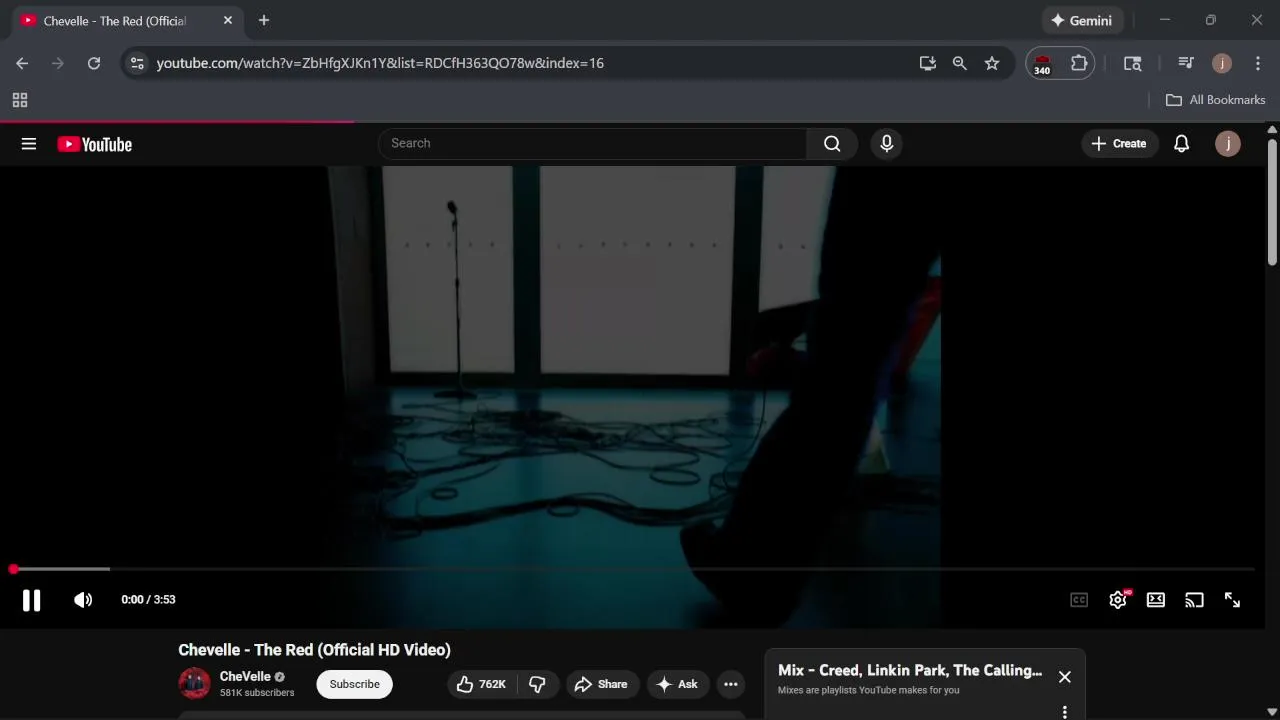The width and height of the screenshot is (1280, 720).
Task: Switch to theater mode
Action: [x=1156, y=600]
